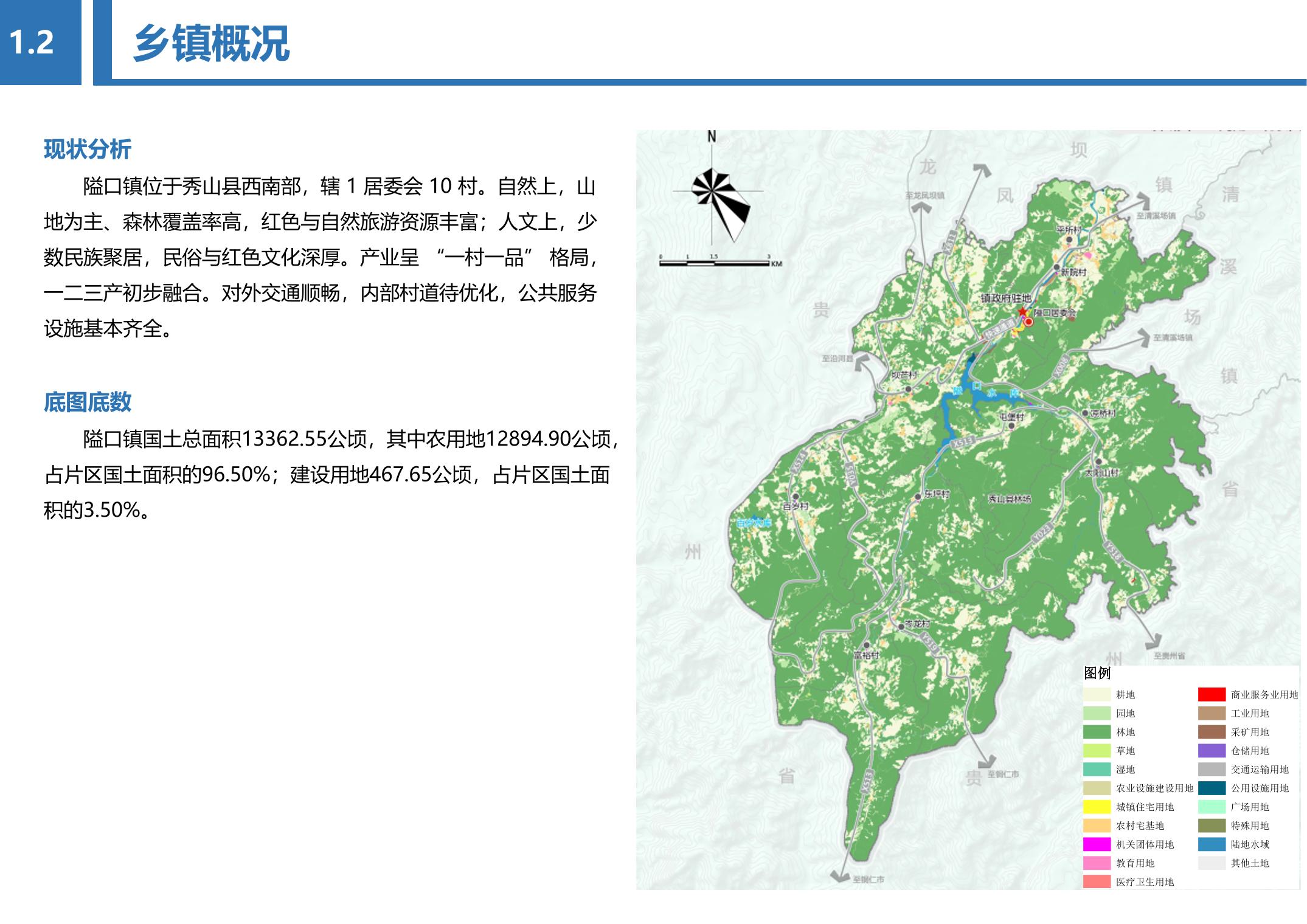This screenshot has height=924, width=1307.
Task: Click the magenta 机关团体用地 legend swatch
Action: pos(1097,844)
